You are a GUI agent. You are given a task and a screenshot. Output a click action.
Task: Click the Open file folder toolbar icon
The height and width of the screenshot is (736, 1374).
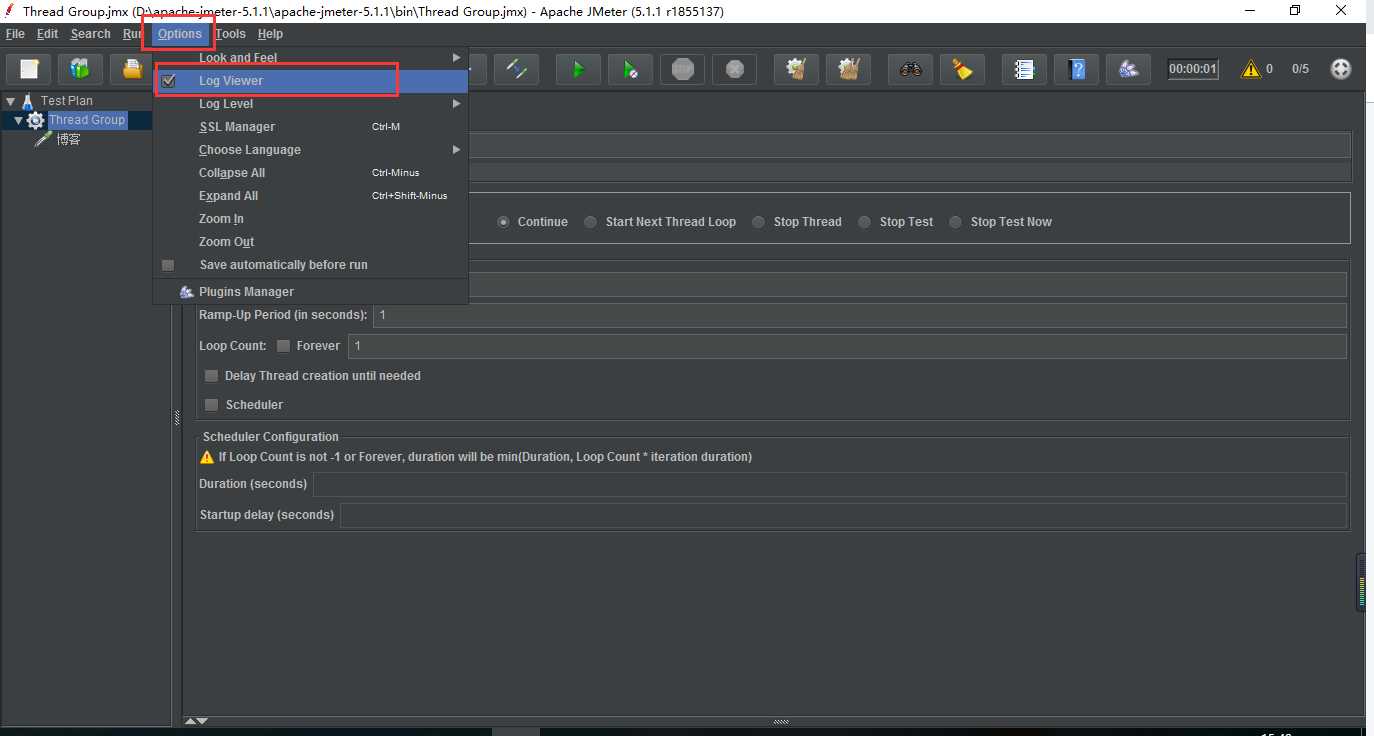pyautogui.click(x=132, y=69)
